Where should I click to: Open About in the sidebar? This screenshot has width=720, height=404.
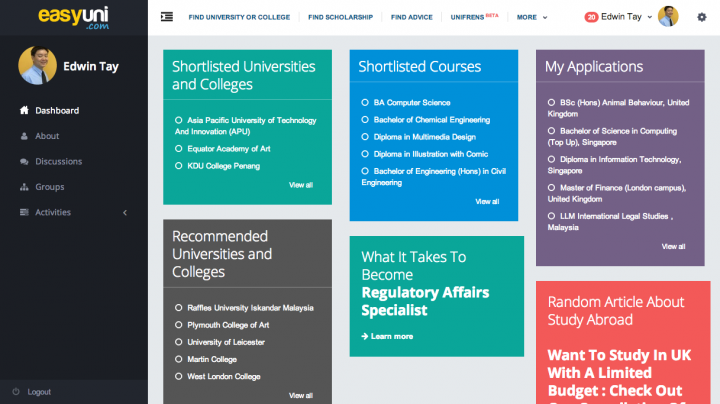pos(47,136)
